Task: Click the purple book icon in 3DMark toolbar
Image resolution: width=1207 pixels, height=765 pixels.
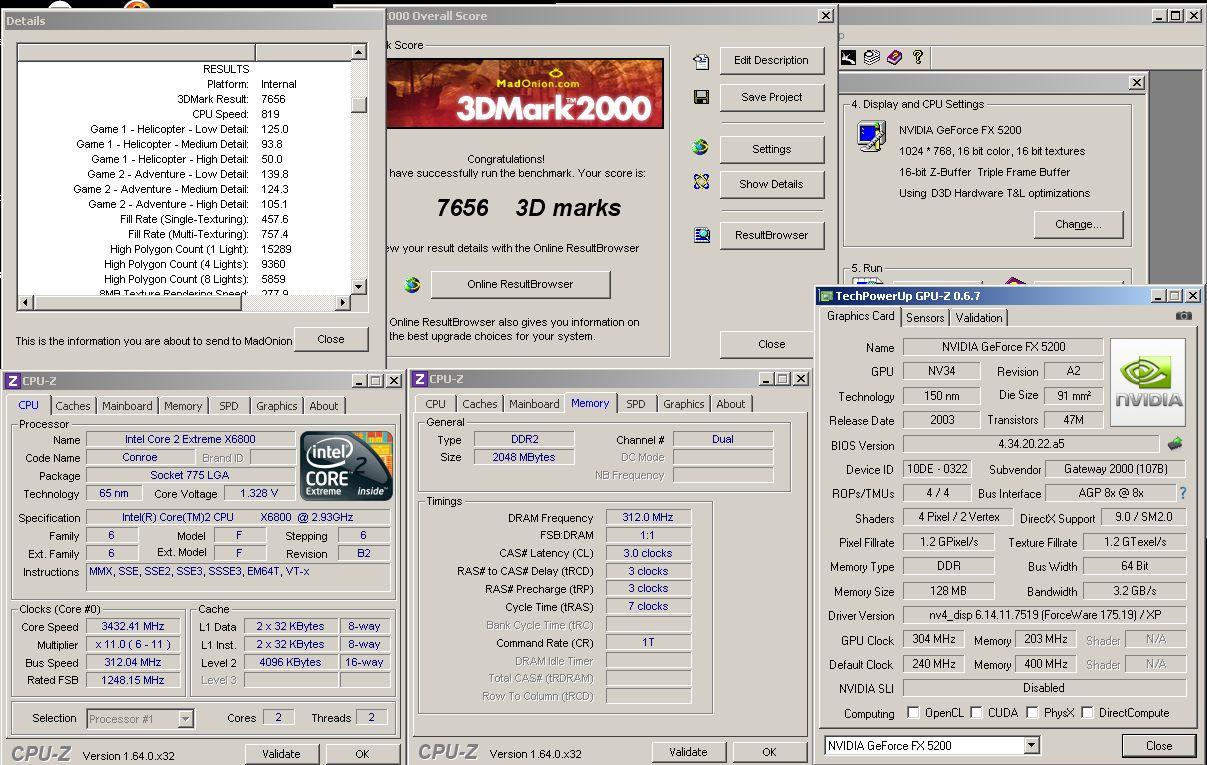Action: 894,57
